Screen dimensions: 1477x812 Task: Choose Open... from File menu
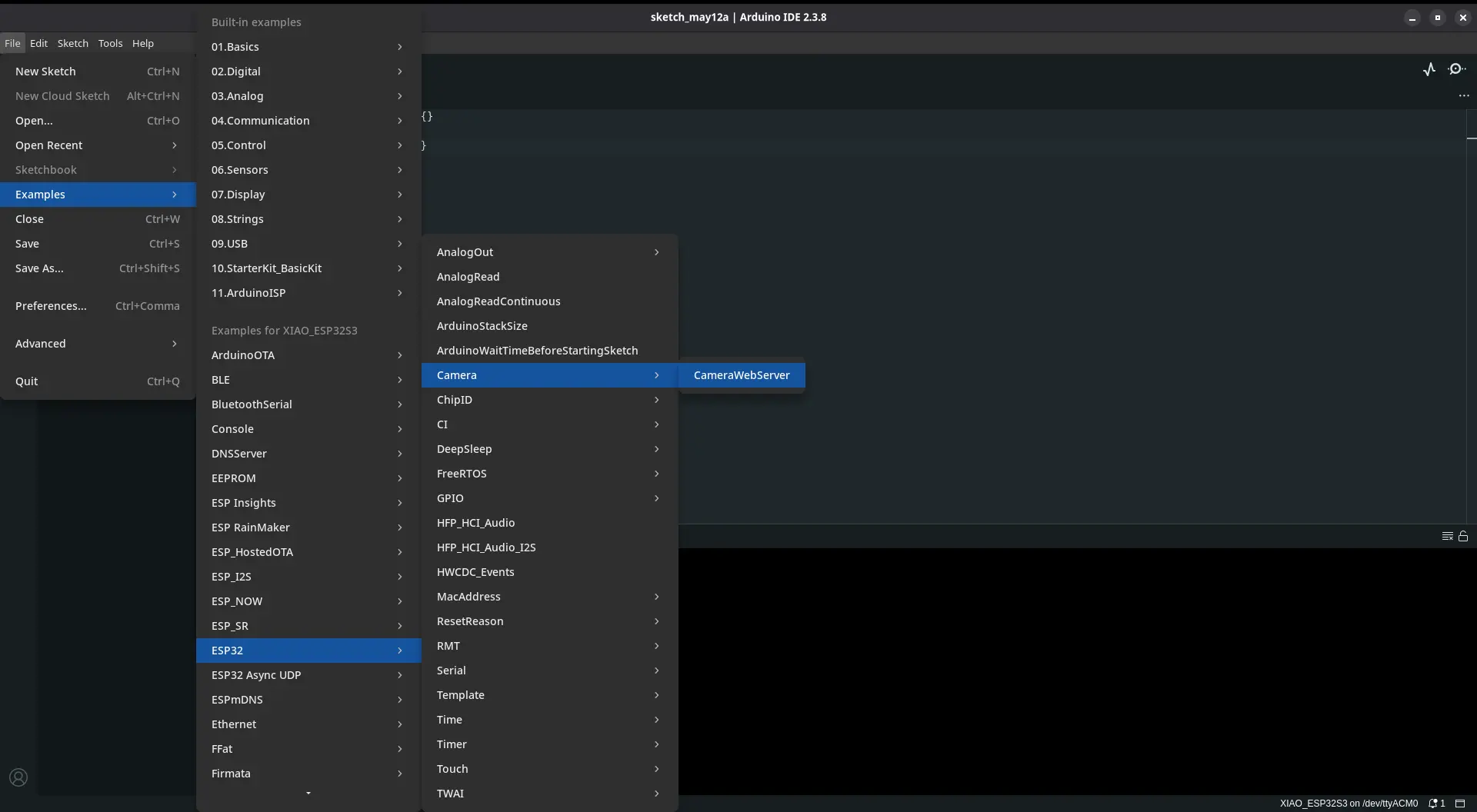(x=98, y=121)
